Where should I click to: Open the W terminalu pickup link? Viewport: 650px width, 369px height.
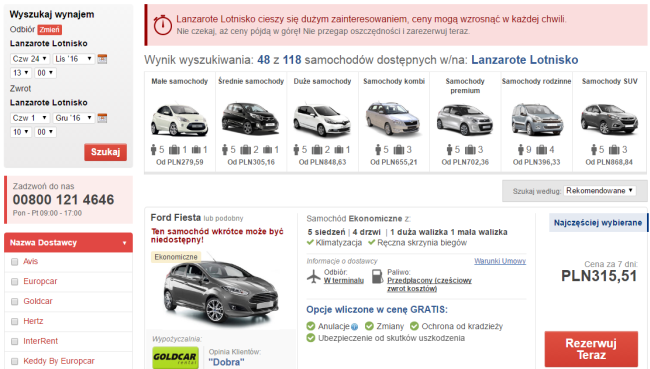click(x=344, y=281)
